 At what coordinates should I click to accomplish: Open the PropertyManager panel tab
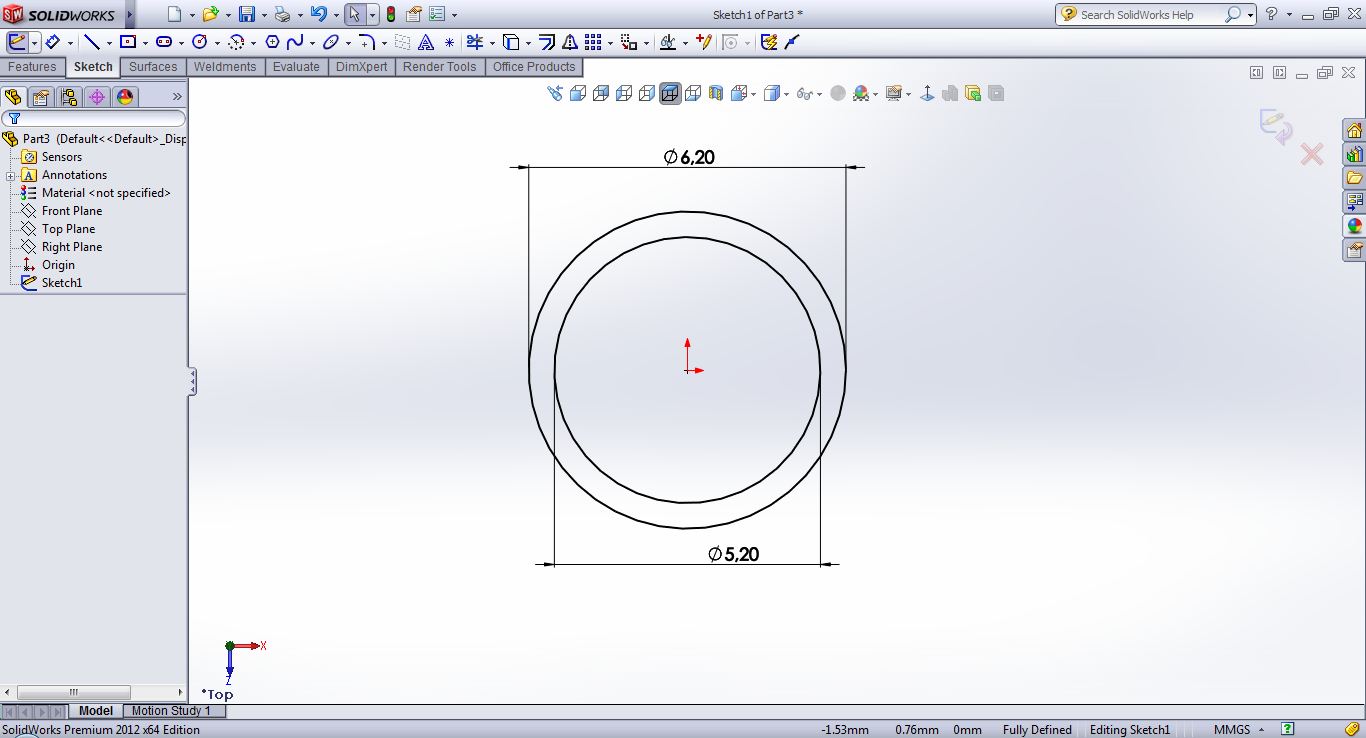point(40,97)
